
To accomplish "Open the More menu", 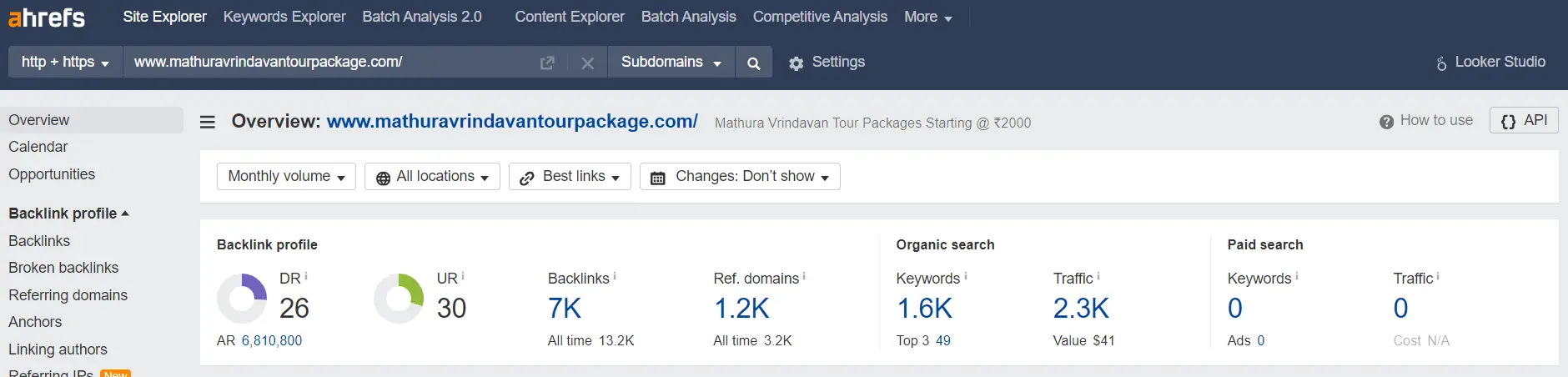I will coord(928,17).
